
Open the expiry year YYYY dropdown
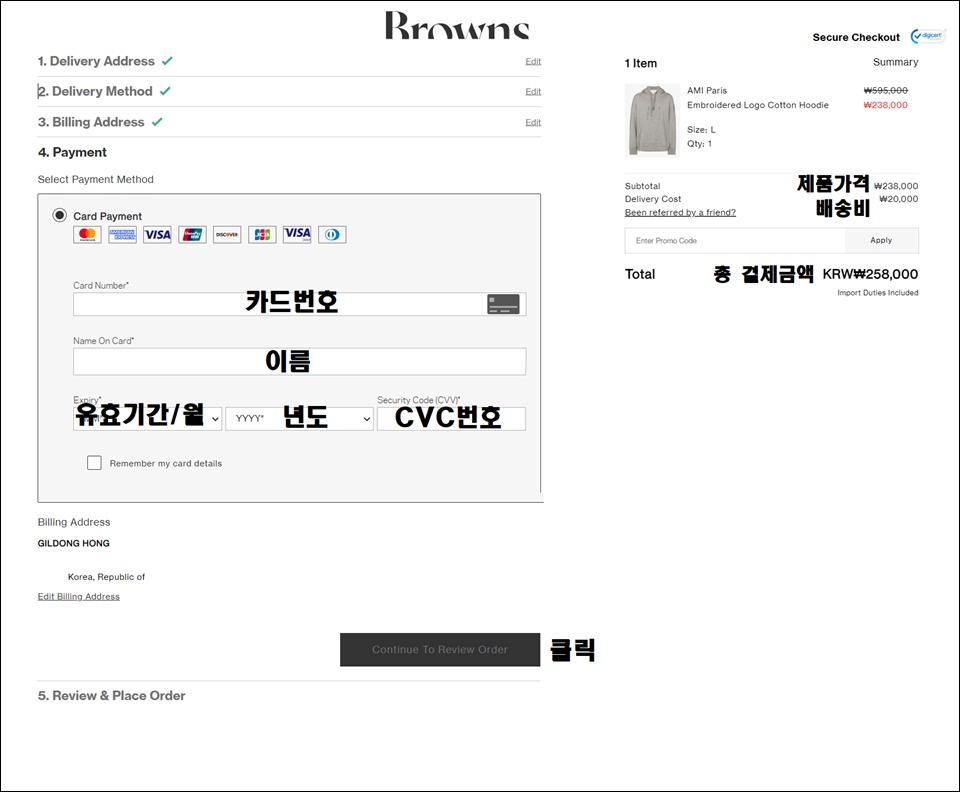pos(299,419)
